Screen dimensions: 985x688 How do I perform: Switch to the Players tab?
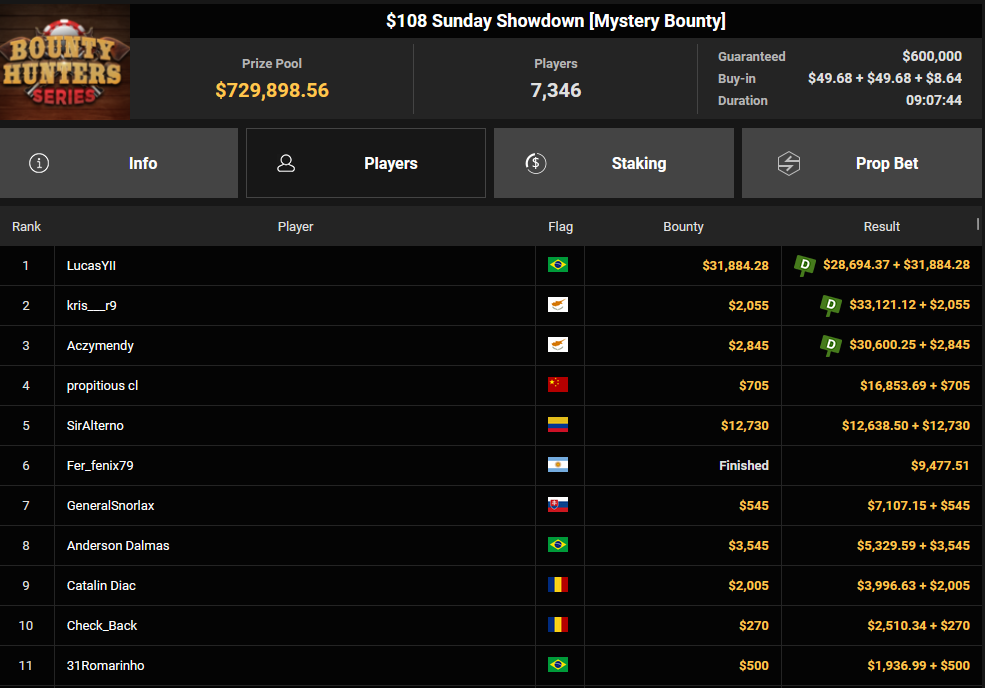pyautogui.click(x=366, y=163)
